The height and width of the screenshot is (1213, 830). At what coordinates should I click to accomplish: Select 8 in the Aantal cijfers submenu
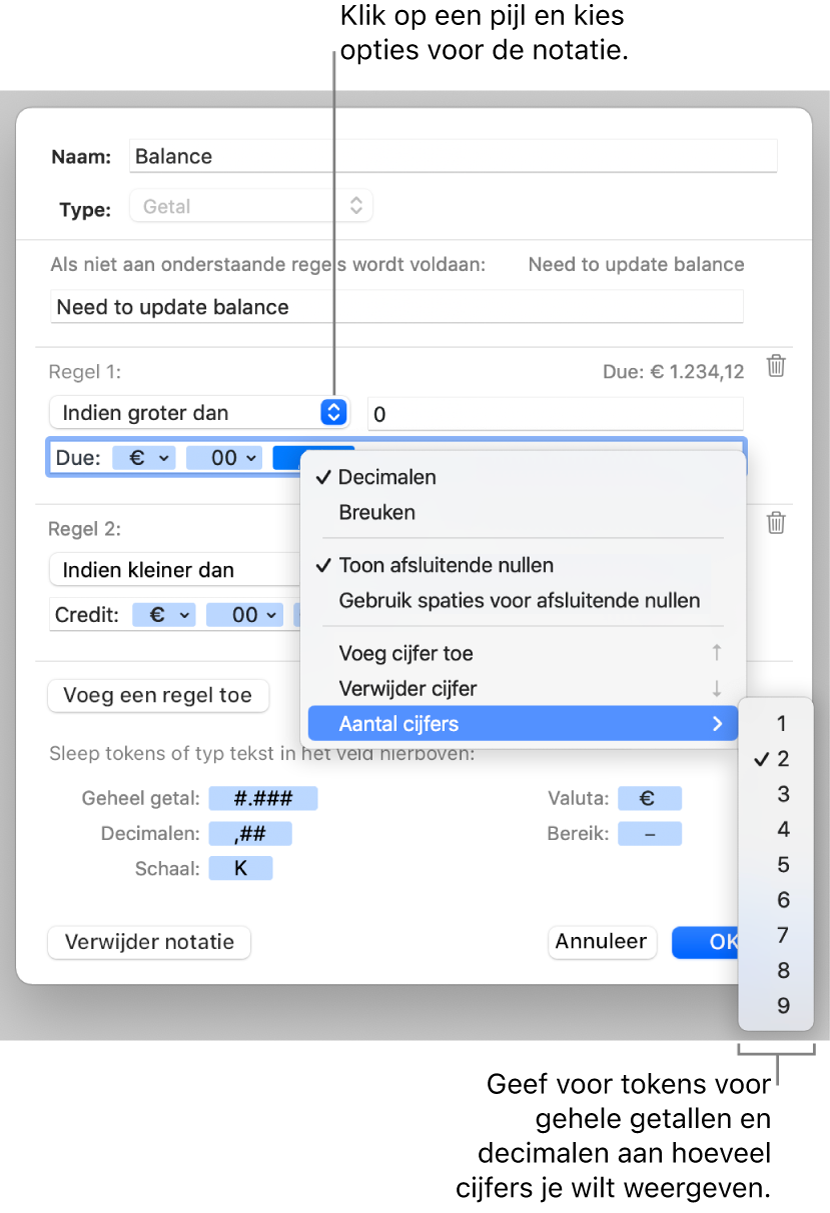[776, 970]
